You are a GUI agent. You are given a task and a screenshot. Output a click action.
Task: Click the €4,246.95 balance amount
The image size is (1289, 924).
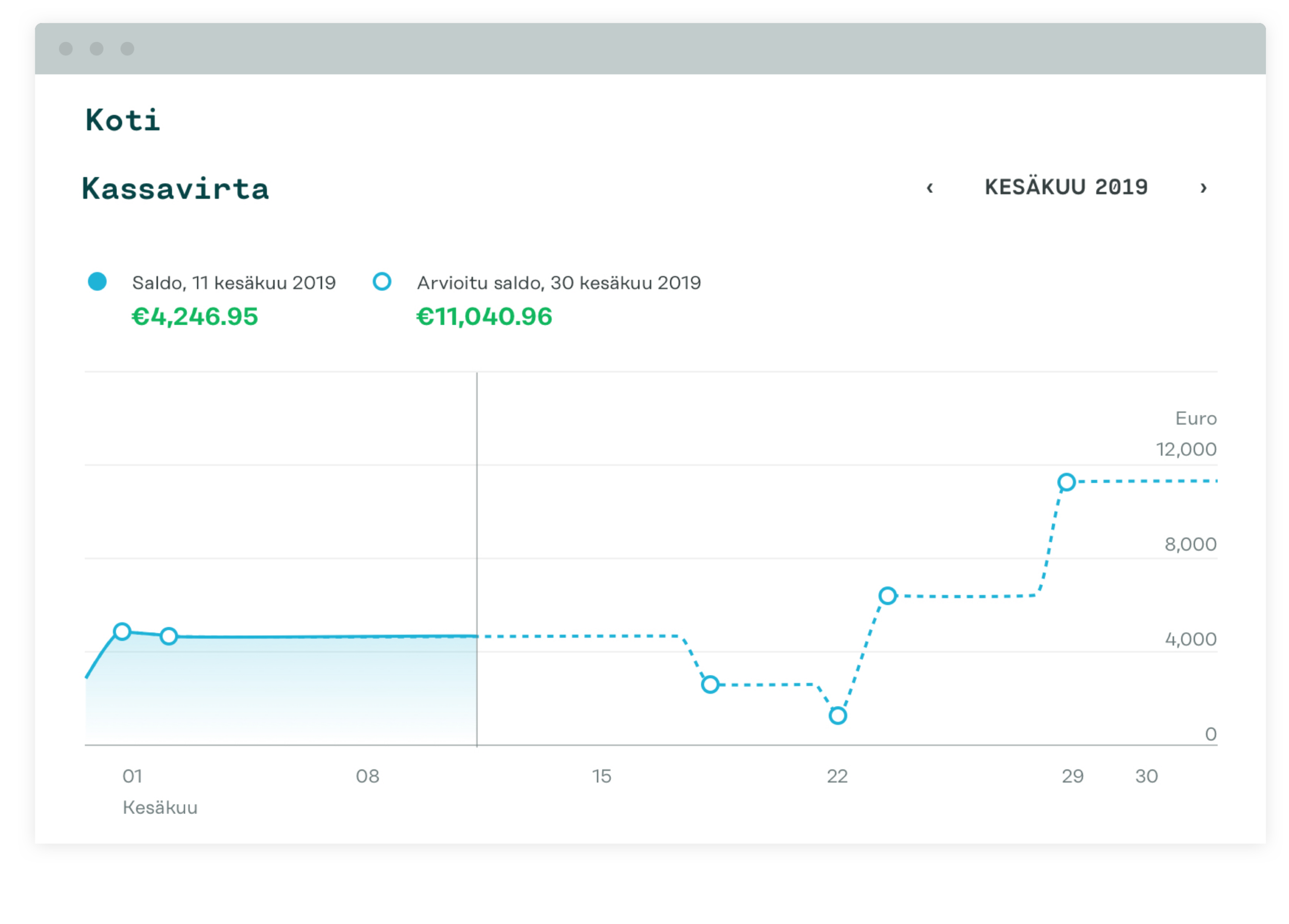click(x=195, y=317)
